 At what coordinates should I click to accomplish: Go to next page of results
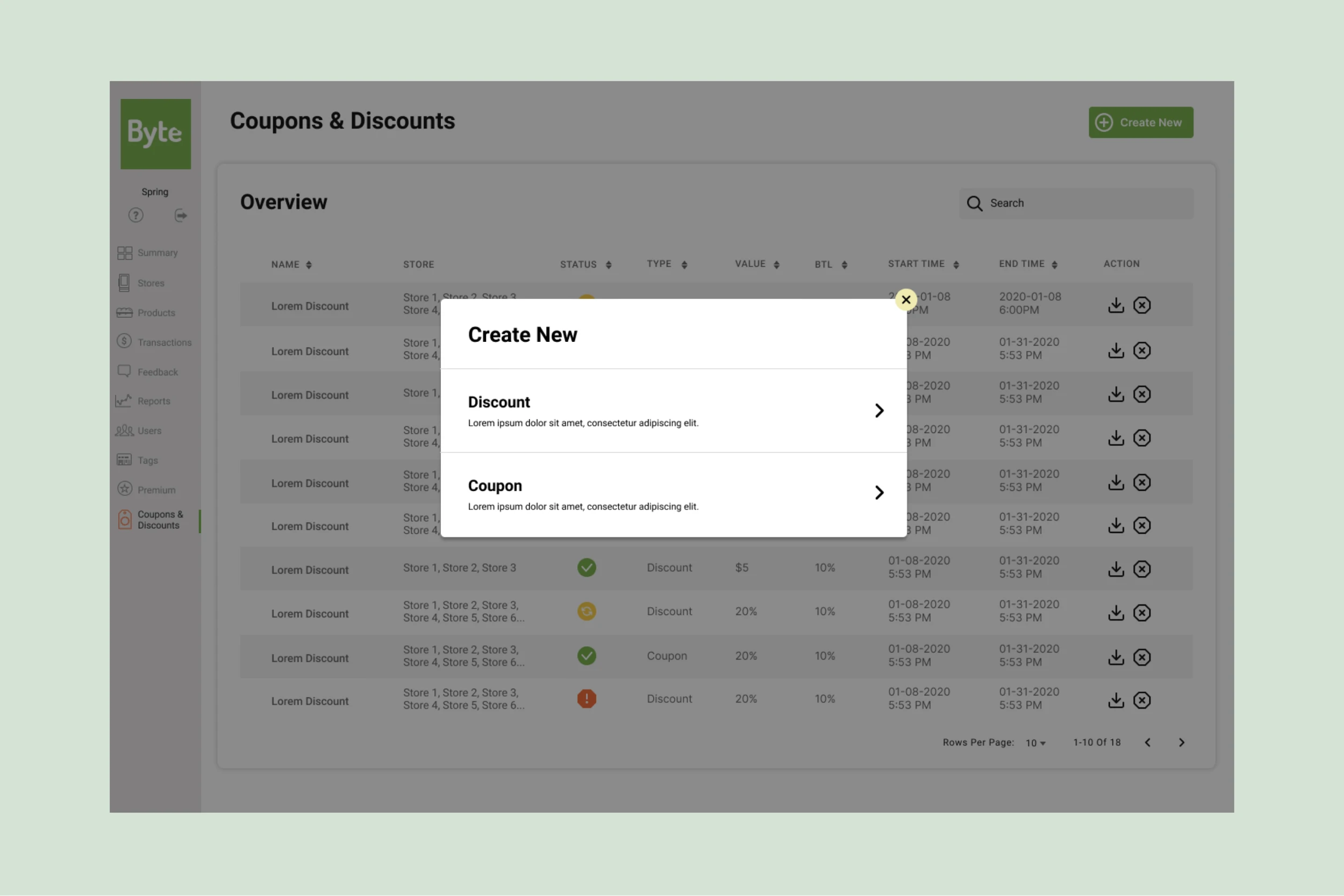(x=1181, y=742)
